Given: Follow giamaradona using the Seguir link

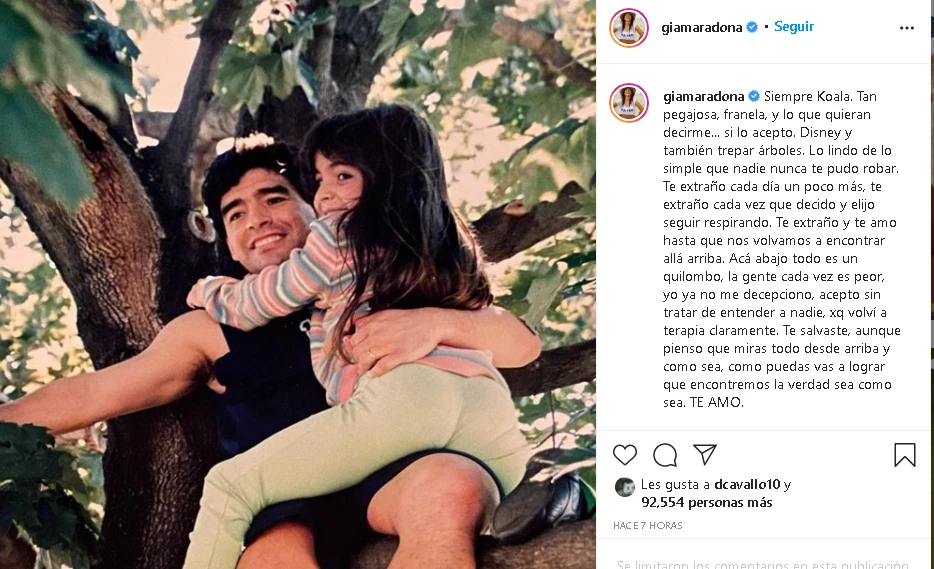Looking at the screenshot, I should pos(793,27).
